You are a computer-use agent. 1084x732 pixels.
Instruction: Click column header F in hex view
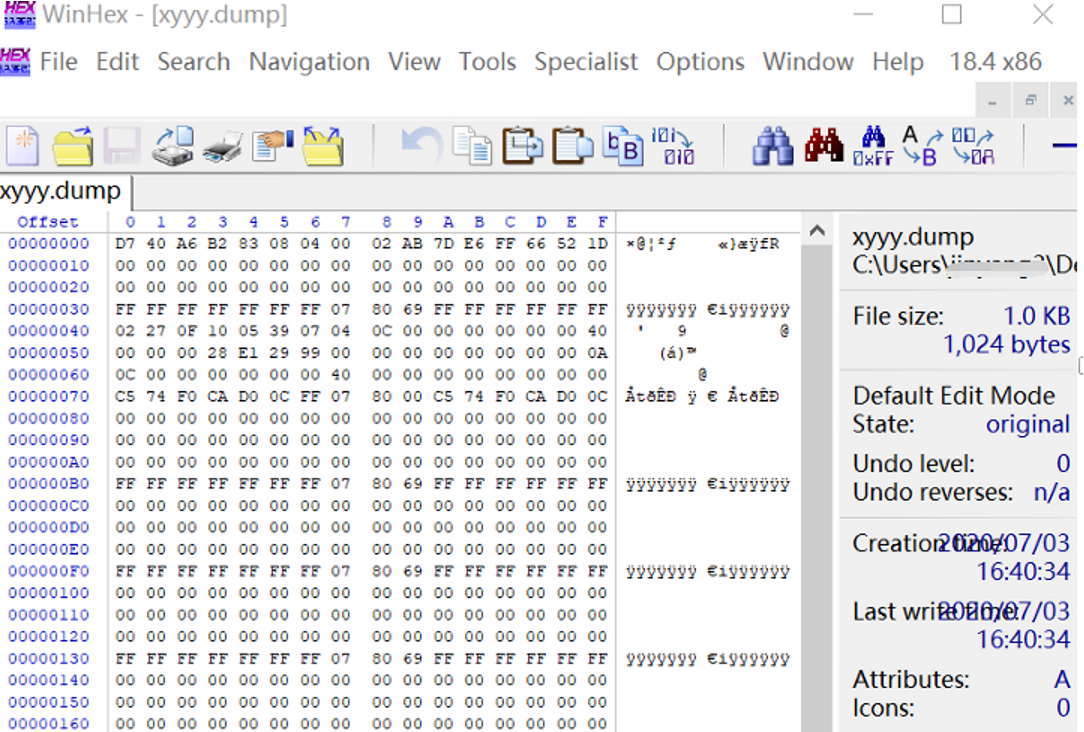[x=602, y=222]
